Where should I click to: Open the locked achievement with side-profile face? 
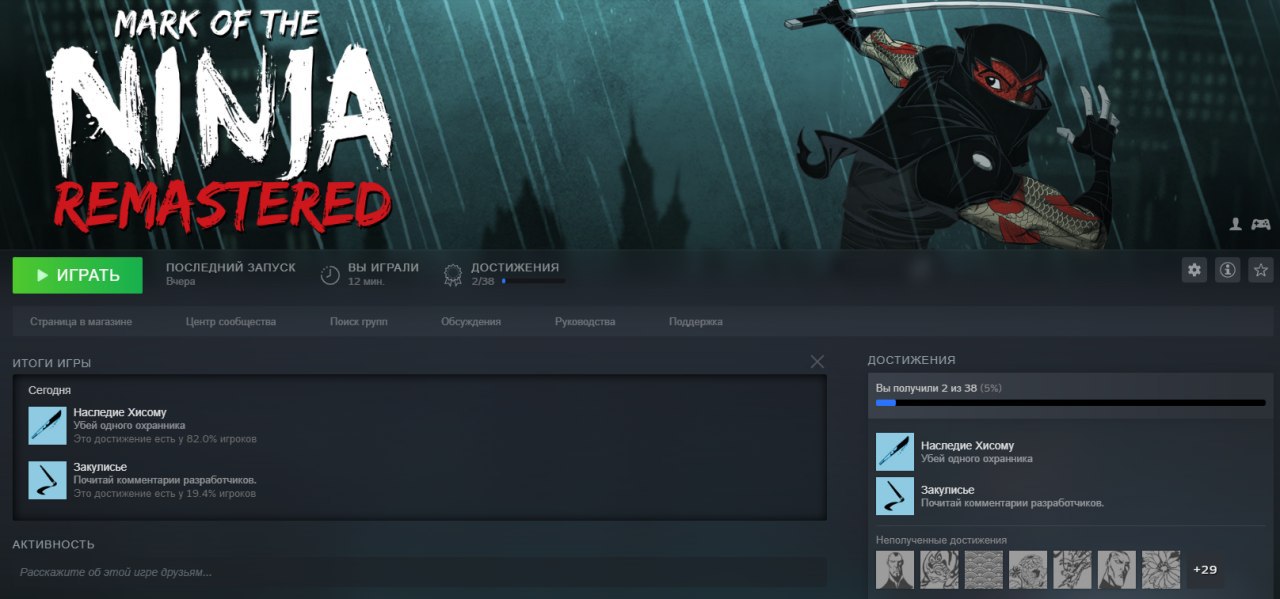(1117, 570)
